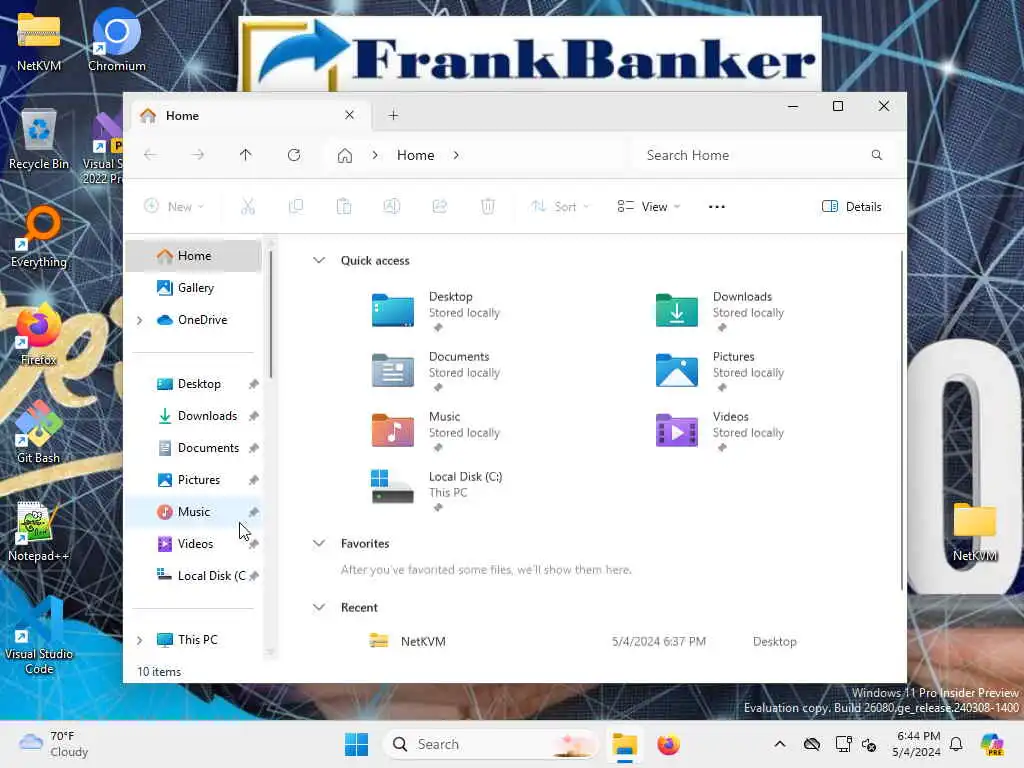Image resolution: width=1024 pixels, height=768 pixels.
Task: Open Desktop folder in Quick access
Action: [x=436, y=311]
